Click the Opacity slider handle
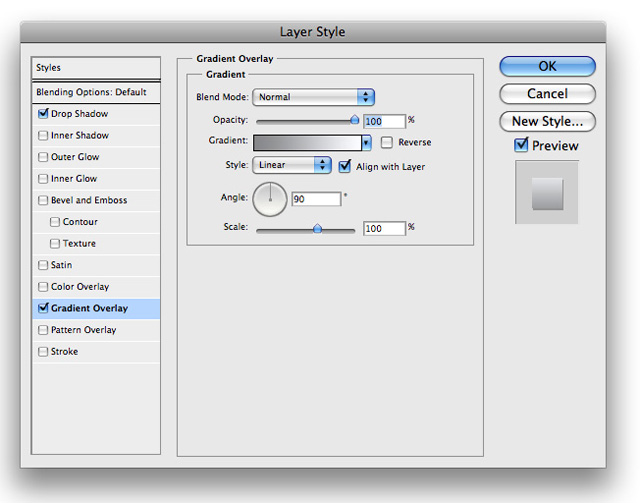The image size is (640, 503). 355,120
